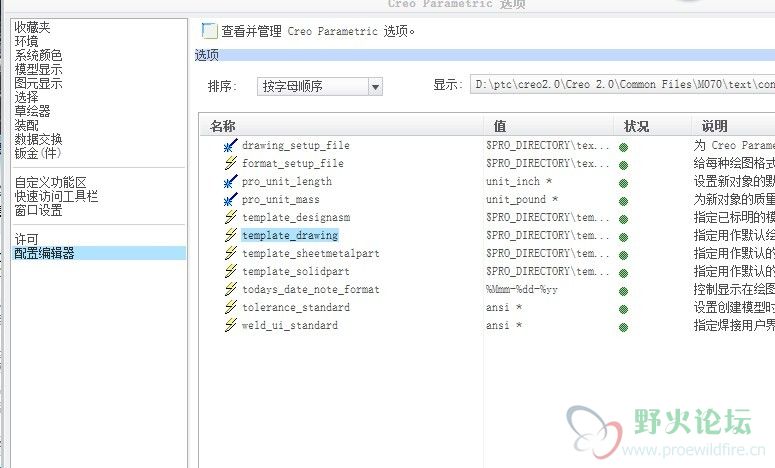Click the lightning icon beside todays_date_note_format

tap(231, 289)
